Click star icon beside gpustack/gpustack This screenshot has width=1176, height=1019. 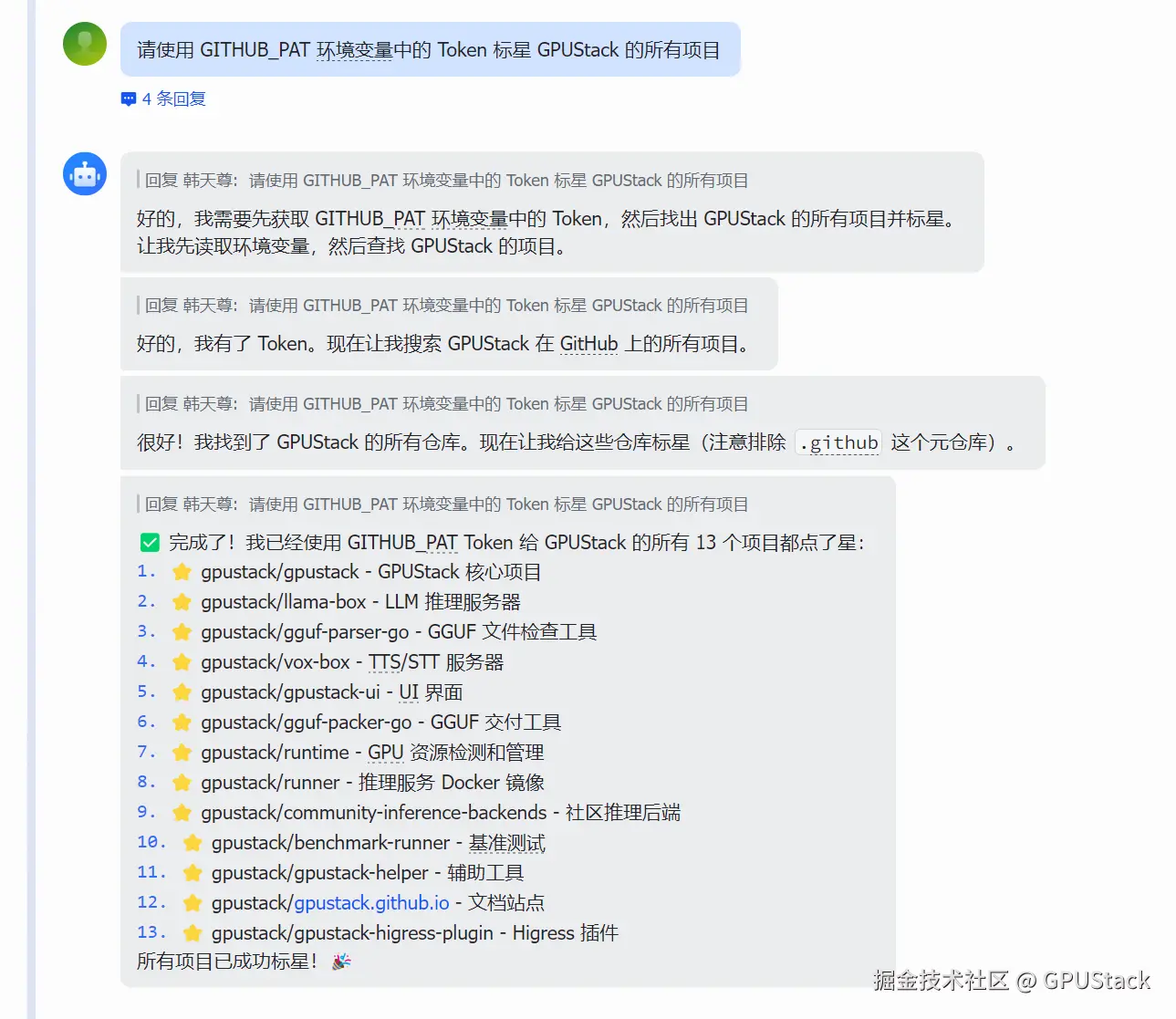[182, 572]
